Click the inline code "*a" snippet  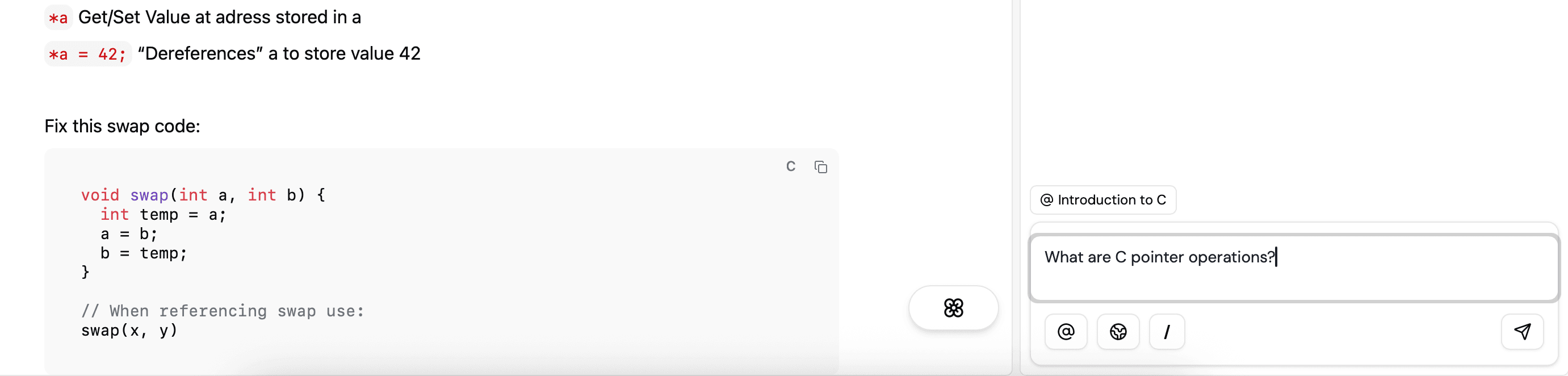58,18
